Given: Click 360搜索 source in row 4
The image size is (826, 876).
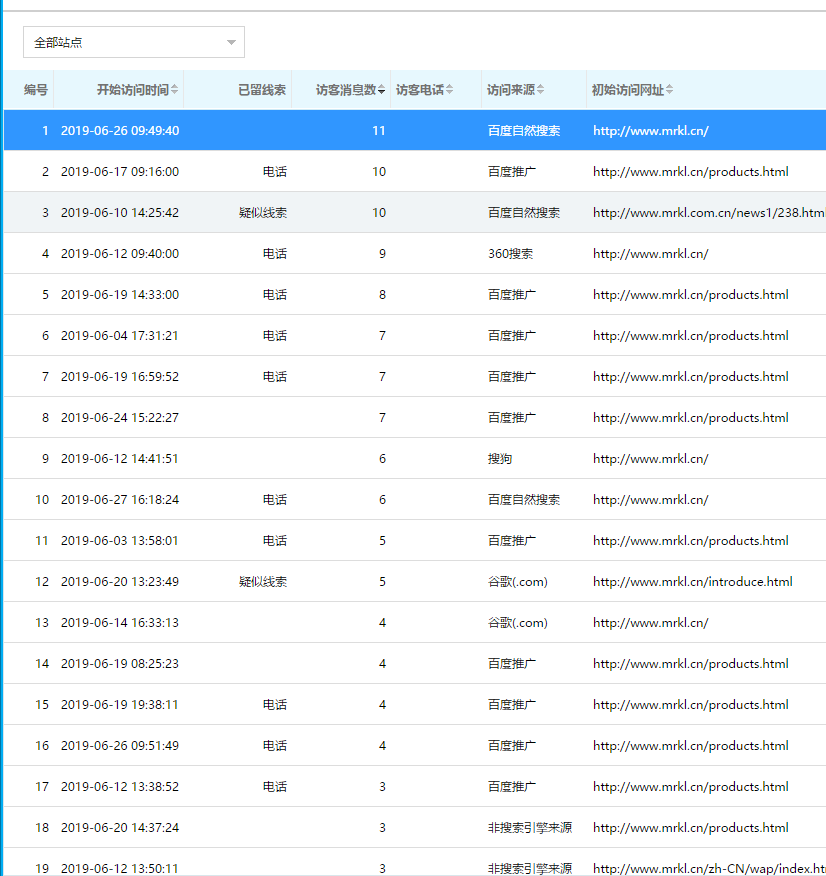Looking at the screenshot, I should [x=510, y=254].
